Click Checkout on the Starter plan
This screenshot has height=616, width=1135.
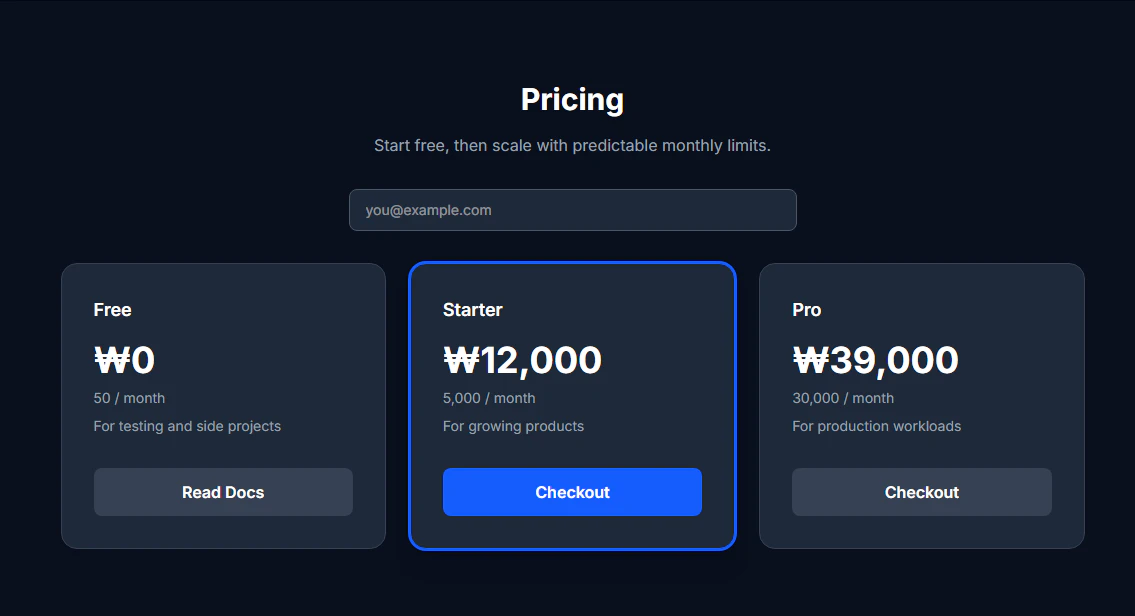click(572, 492)
